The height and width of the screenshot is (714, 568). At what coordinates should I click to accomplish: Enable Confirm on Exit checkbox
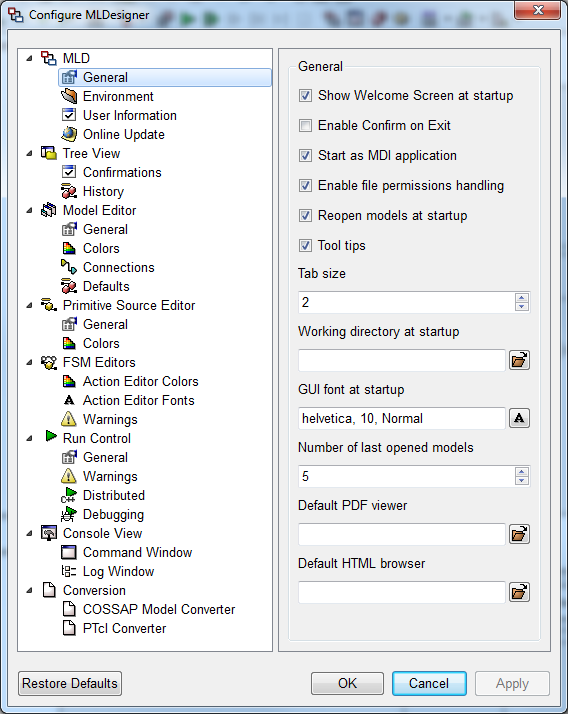(x=305, y=125)
